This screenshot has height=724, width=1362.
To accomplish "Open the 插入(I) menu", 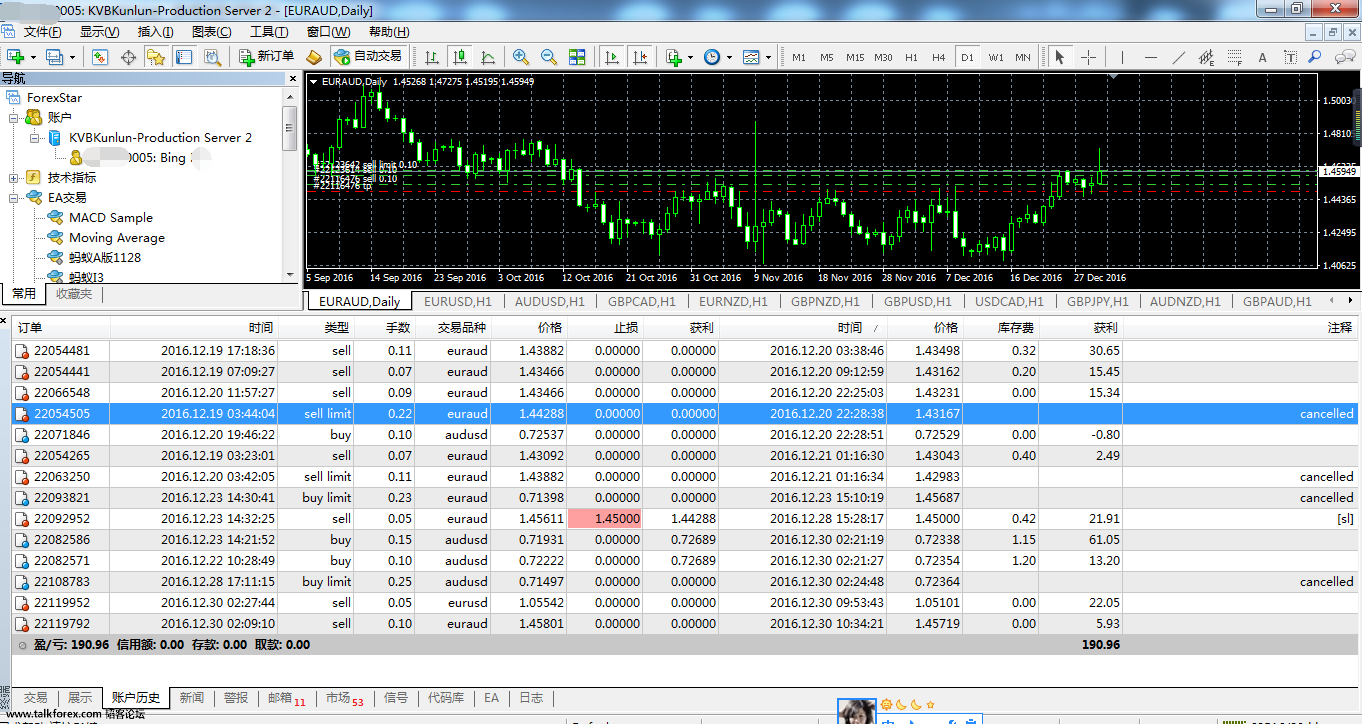I will click(156, 32).
